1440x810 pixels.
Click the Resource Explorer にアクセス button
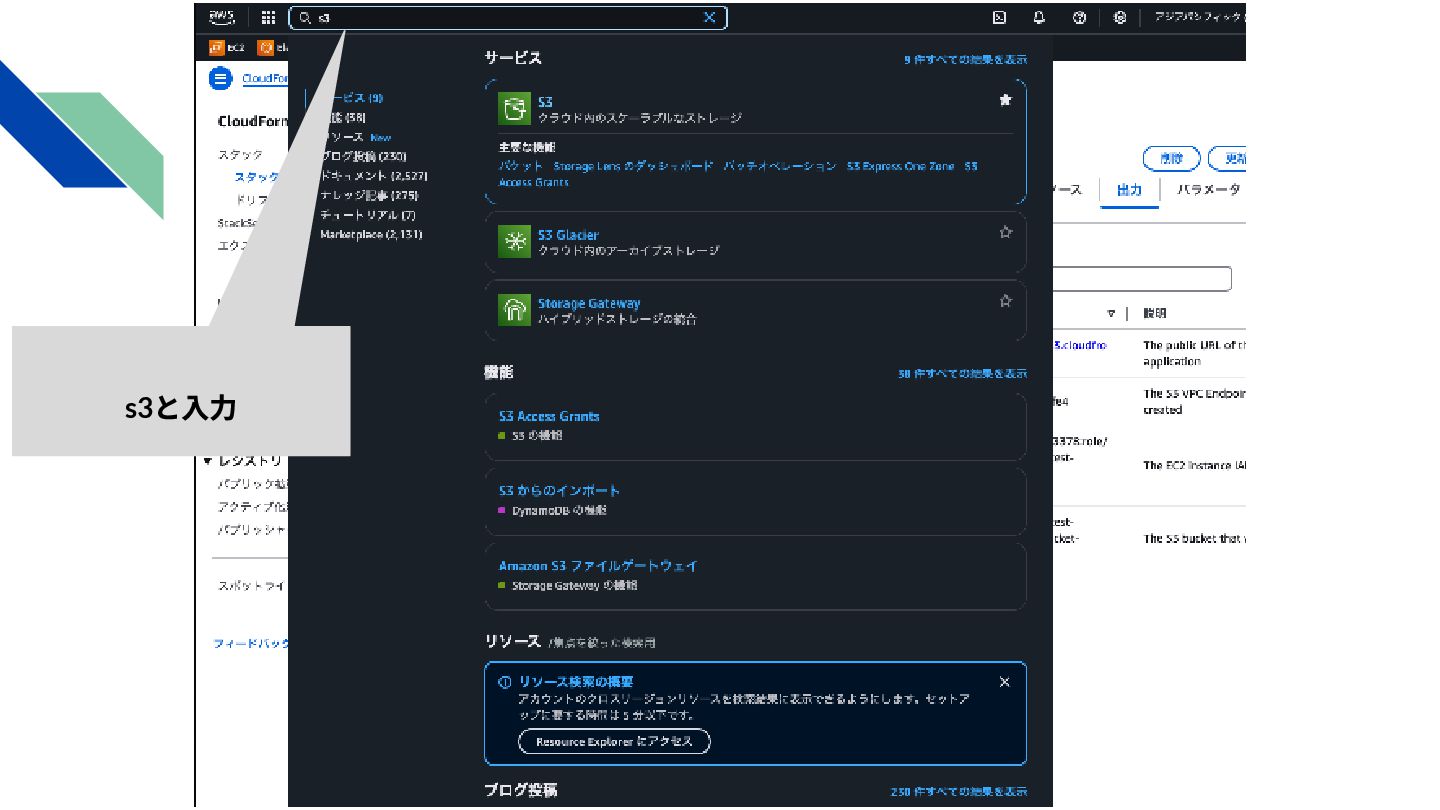click(x=614, y=741)
